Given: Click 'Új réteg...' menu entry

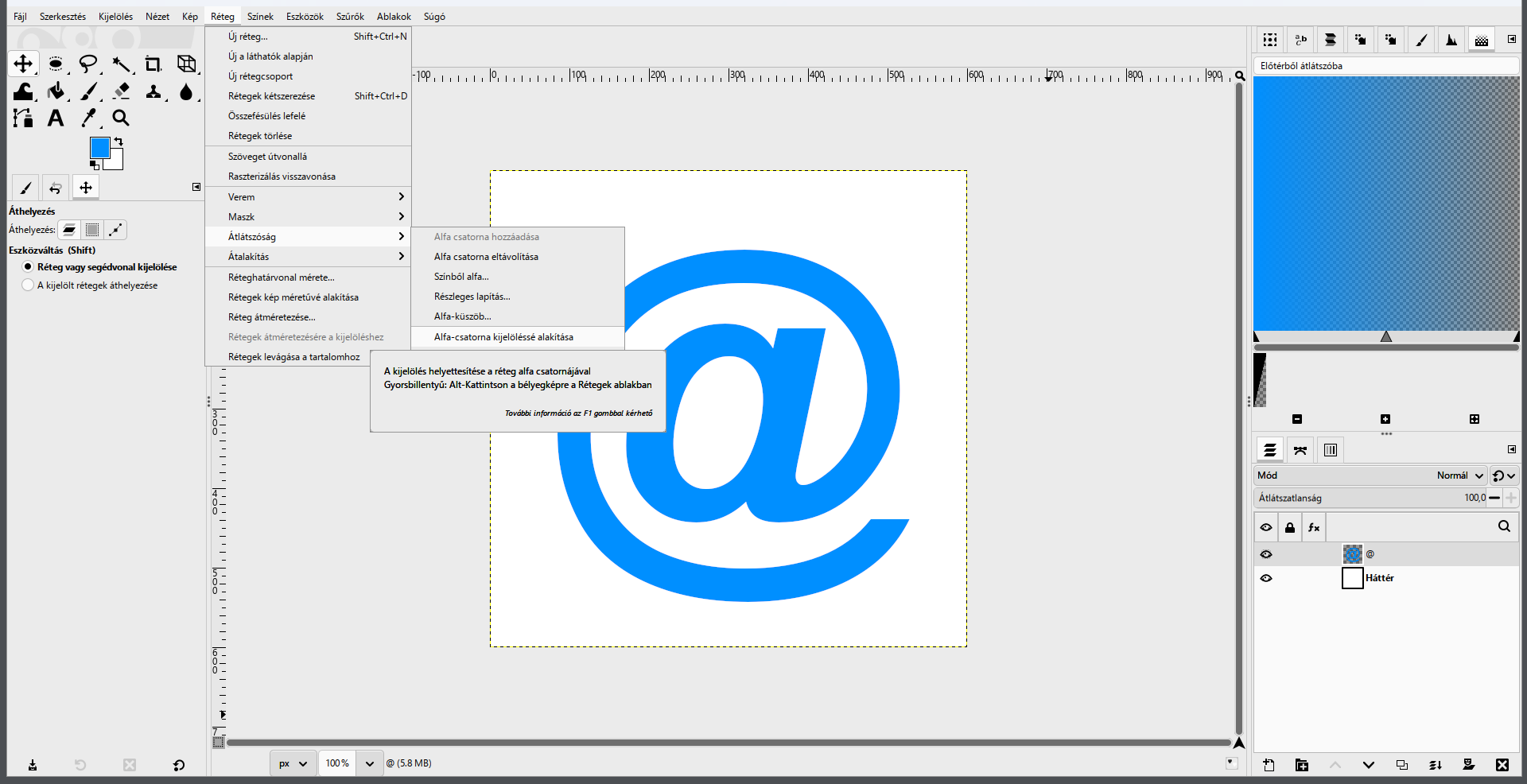Looking at the screenshot, I should coord(309,37).
